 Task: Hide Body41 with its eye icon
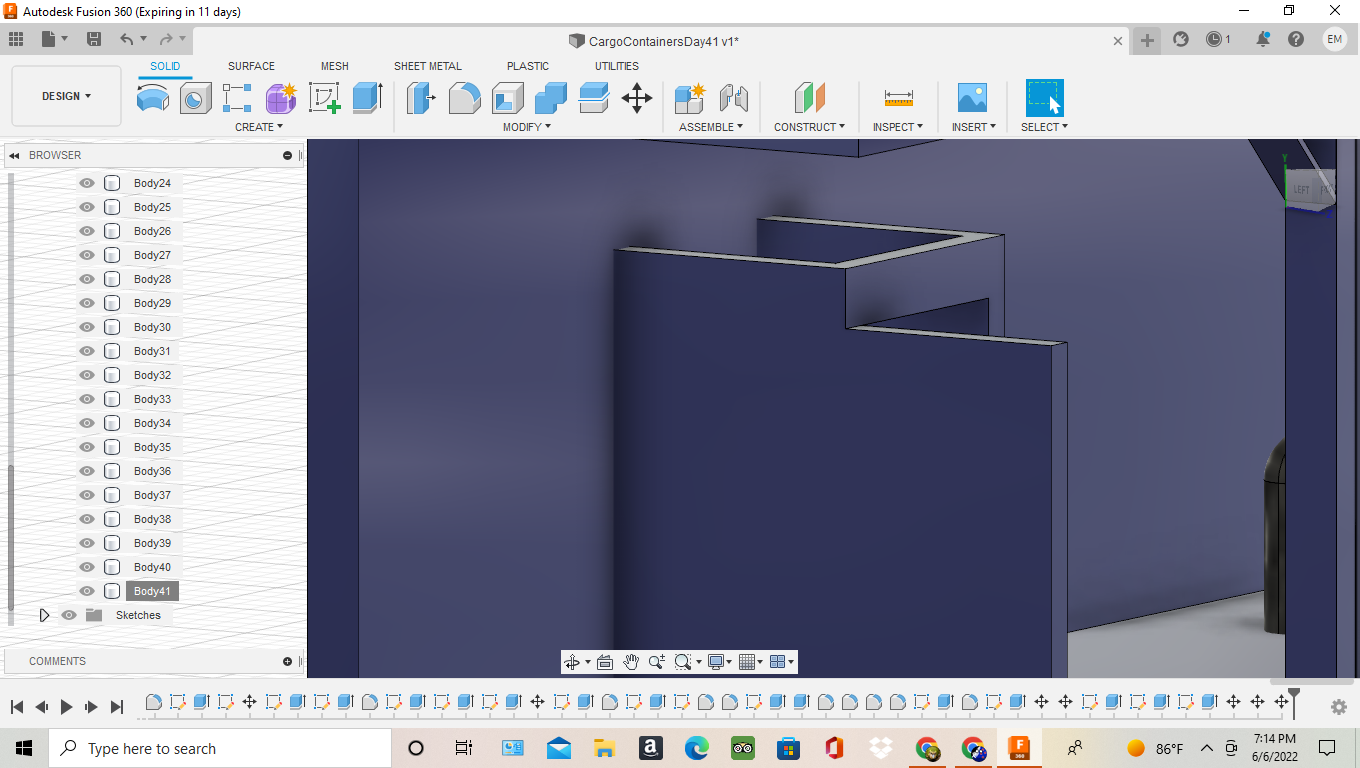click(x=87, y=591)
